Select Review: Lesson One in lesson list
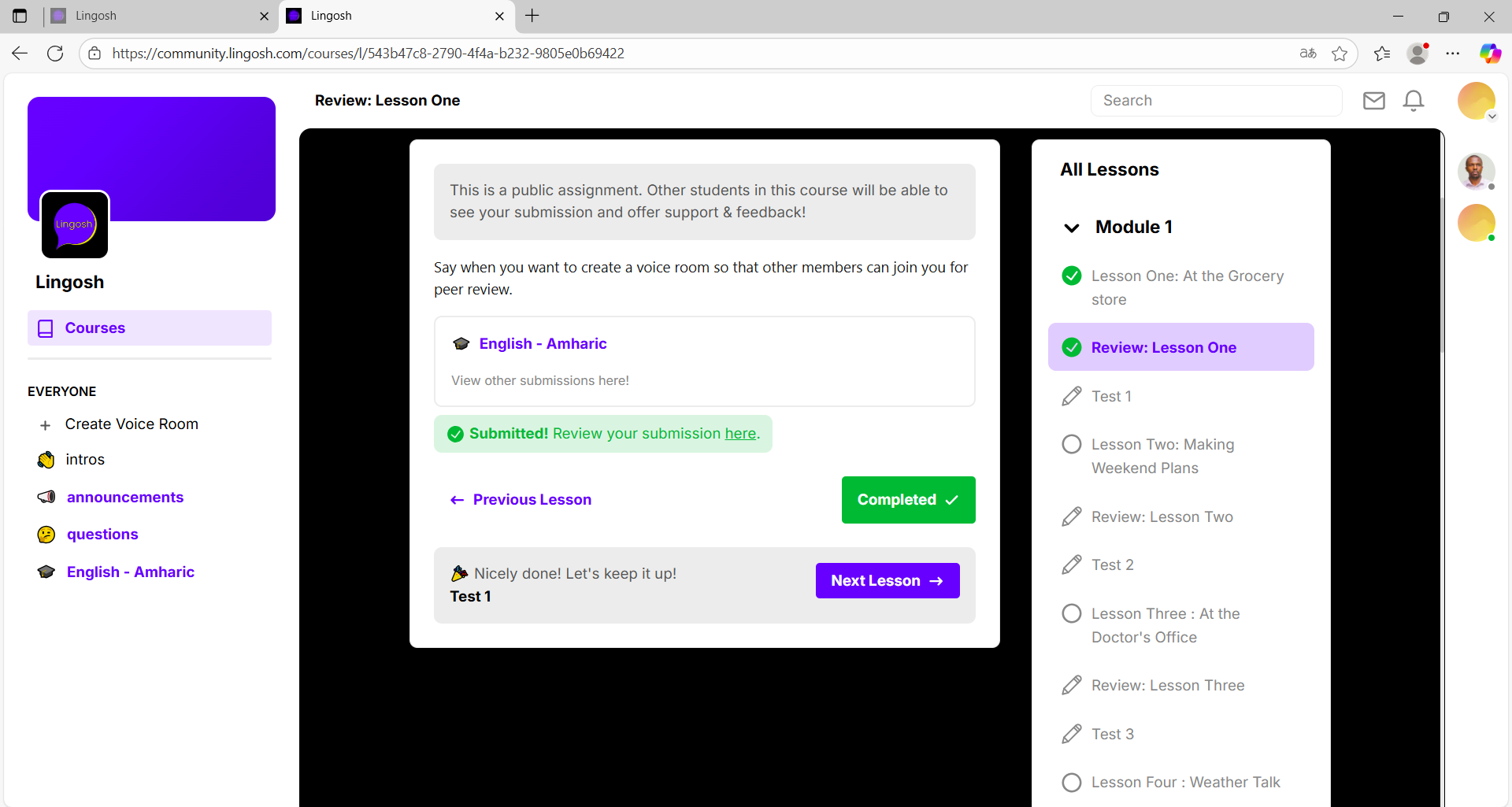Viewport: 1512px width, 807px height. coord(1181,347)
